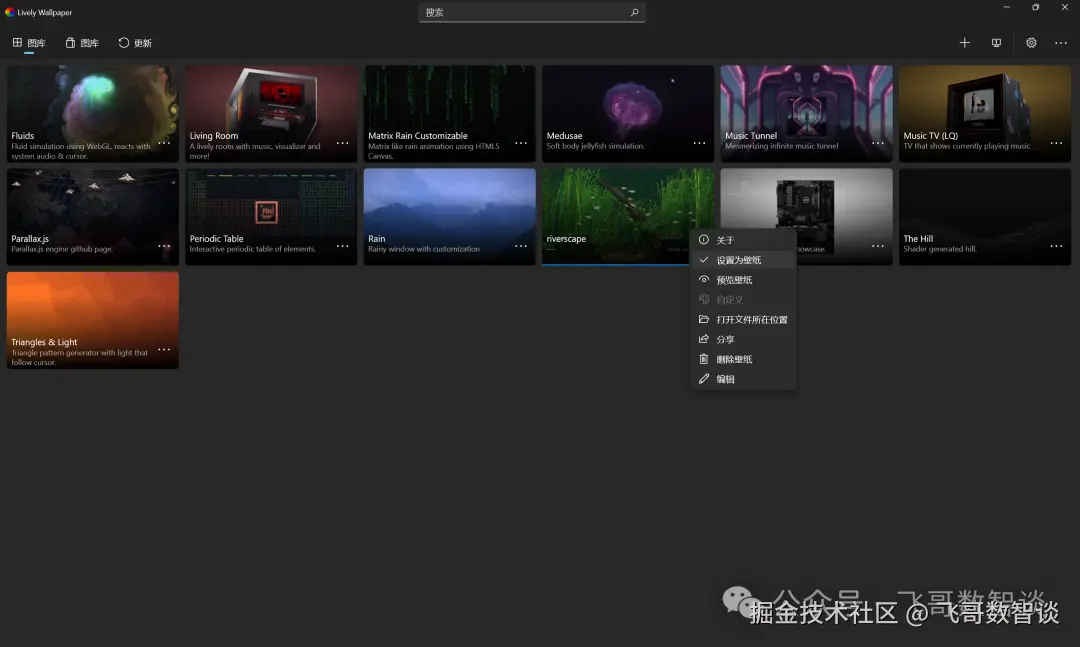Image resolution: width=1080 pixels, height=647 pixels.
Task: Click the plus icon to add wallpaper
Action: 964,43
